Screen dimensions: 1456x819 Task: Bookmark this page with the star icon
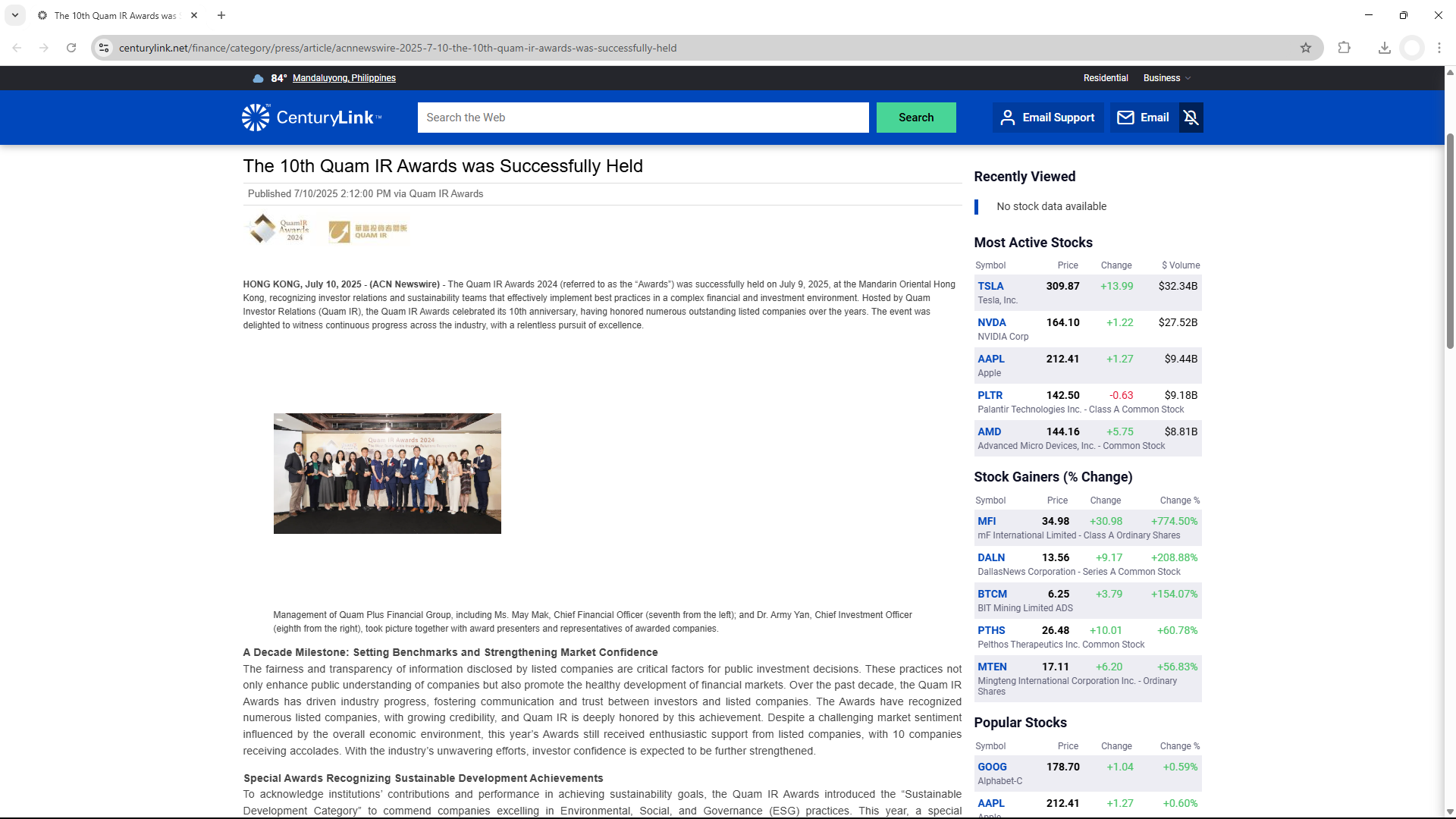click(x=1306, y=48)
